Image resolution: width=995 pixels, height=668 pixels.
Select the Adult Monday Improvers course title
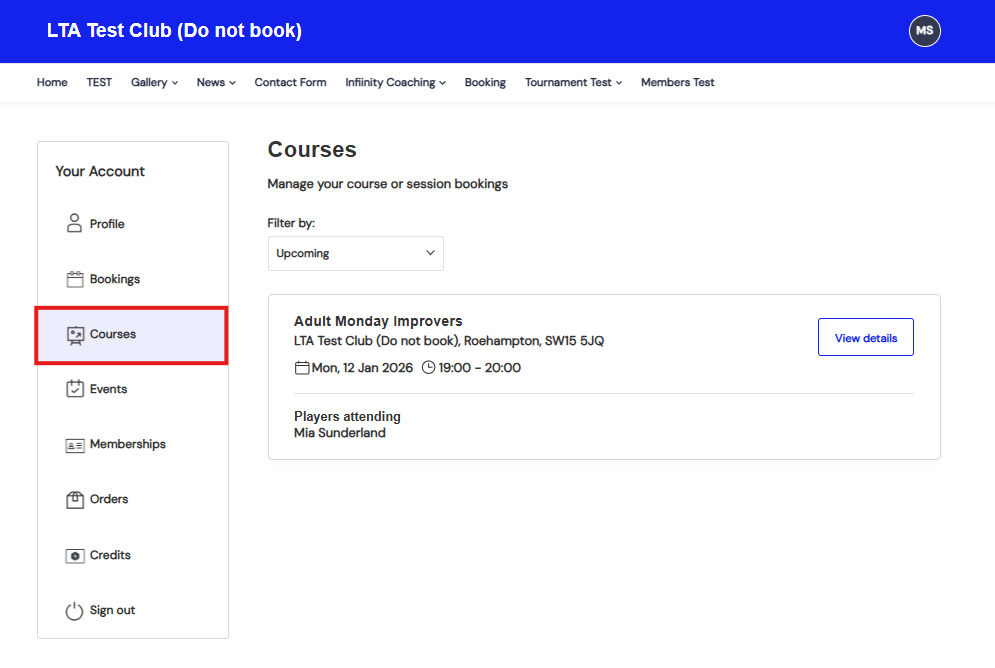click(378, 321)
